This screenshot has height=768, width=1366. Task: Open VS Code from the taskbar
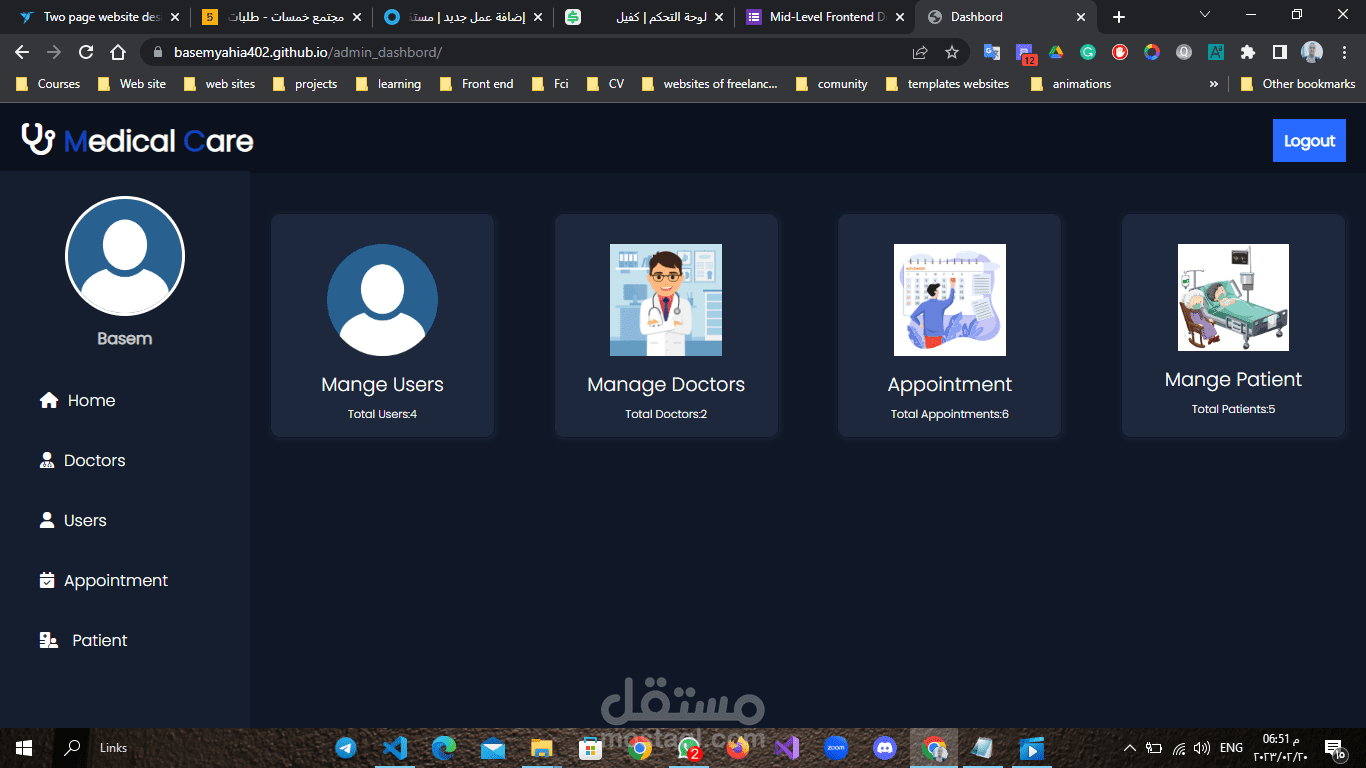394,747
